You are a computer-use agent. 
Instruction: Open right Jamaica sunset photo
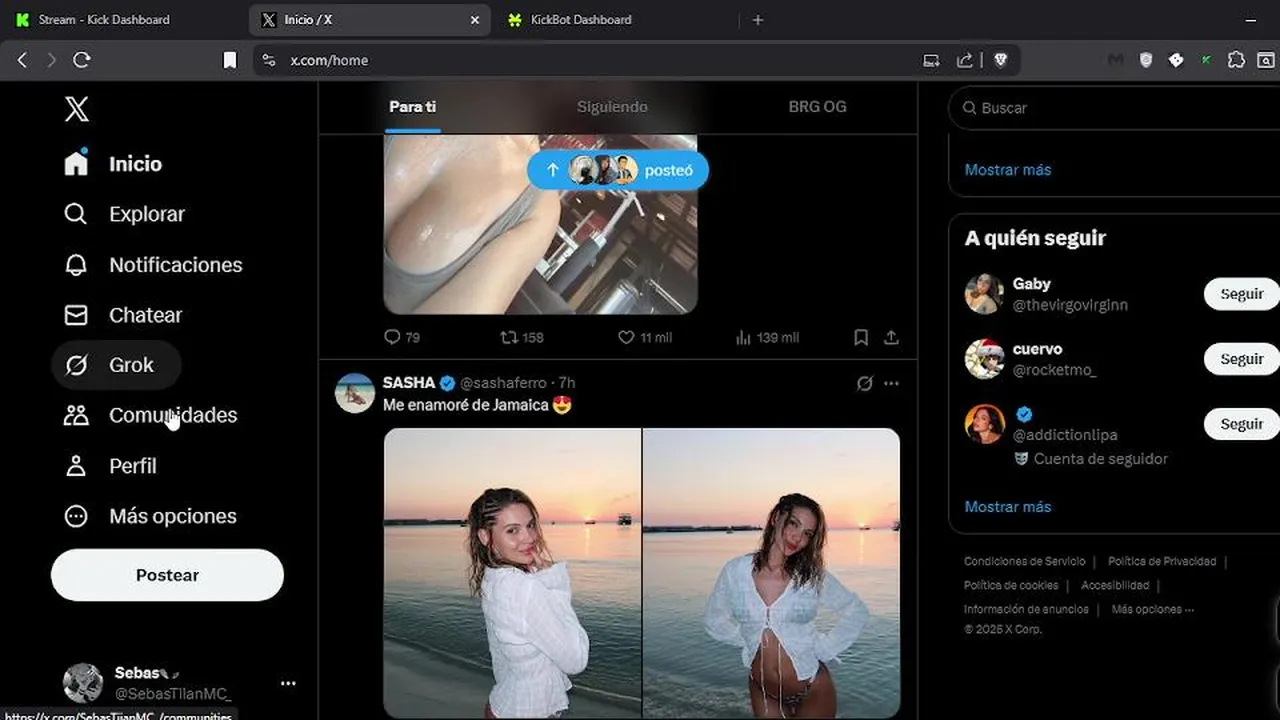771,573
